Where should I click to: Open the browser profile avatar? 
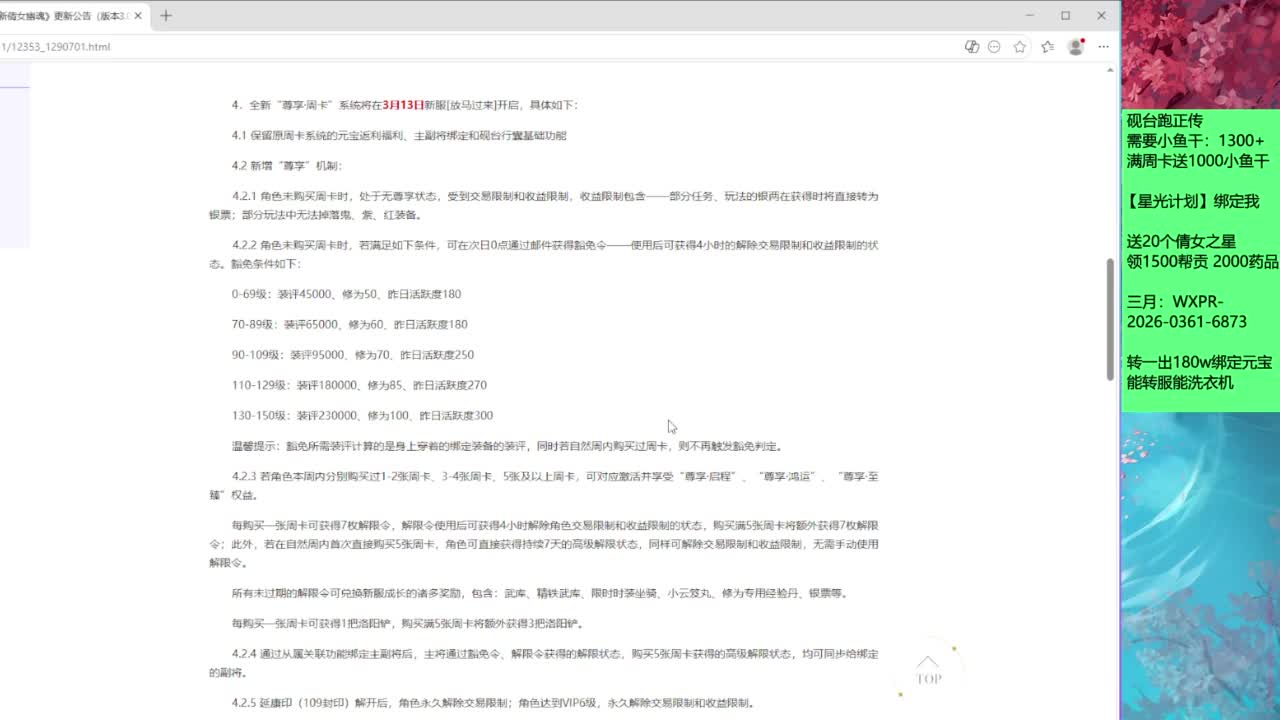pos(1076,47)
